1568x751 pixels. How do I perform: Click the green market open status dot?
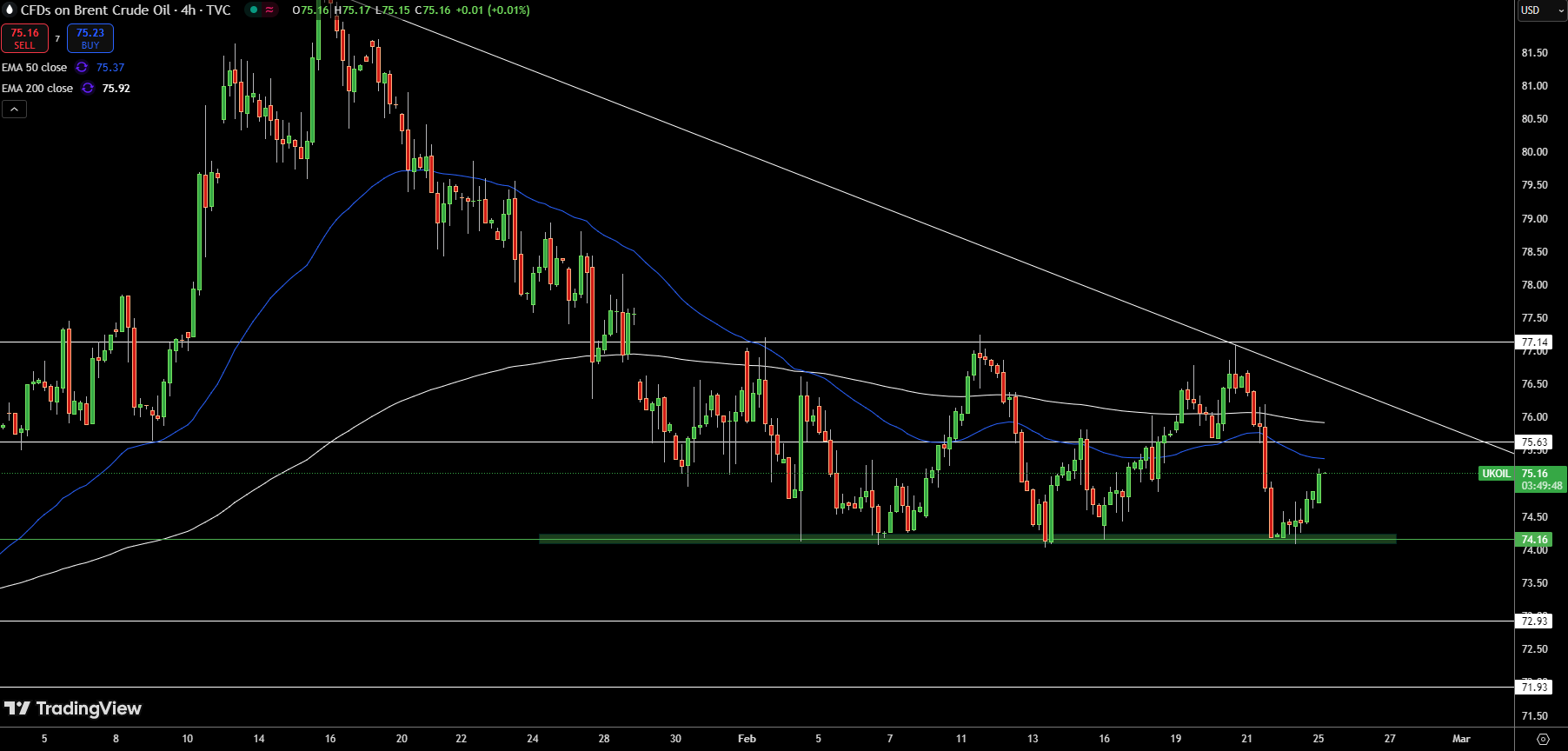click(253, 10)
